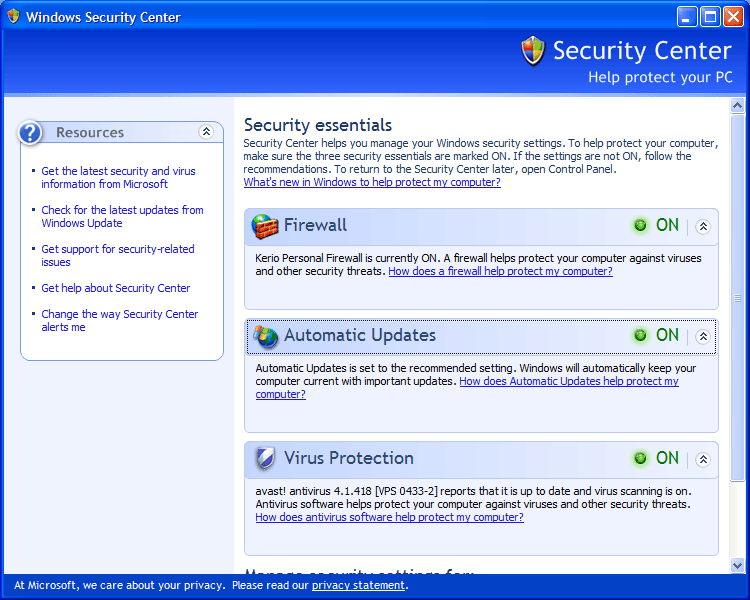The width and height of the screenshot is (750, 600).
Task: Open the privacy statement link in footer
Action: pyautogui.click(x=358, y=585)
